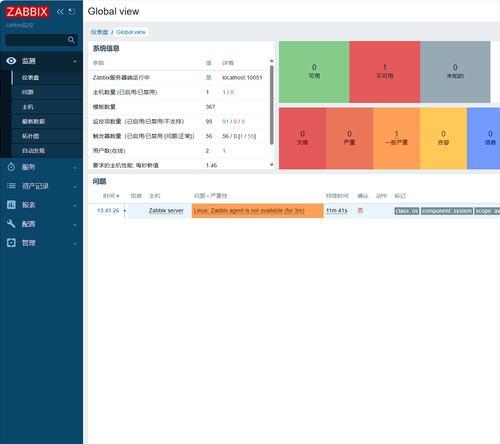Click the 模板数量 value 367

(210, 107)
